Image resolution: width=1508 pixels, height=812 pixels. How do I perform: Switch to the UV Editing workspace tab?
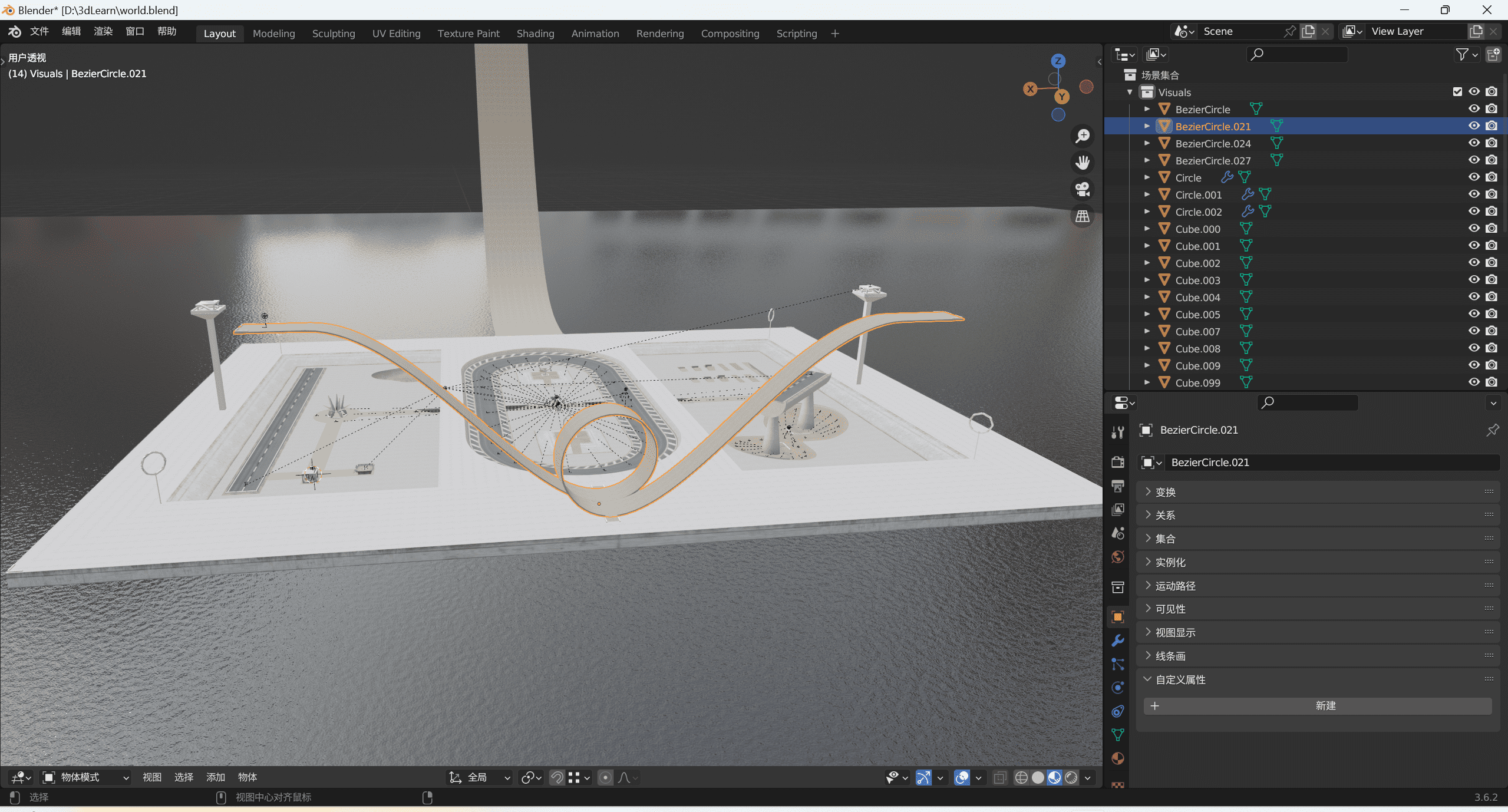point(397,34)
